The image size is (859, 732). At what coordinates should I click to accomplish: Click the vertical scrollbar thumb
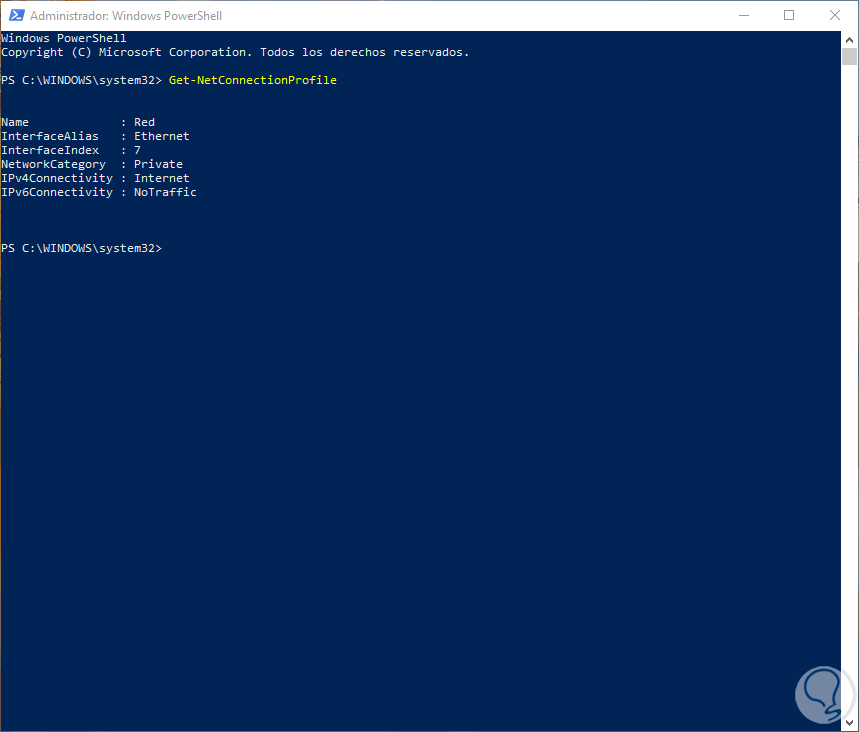coord(850,56)
